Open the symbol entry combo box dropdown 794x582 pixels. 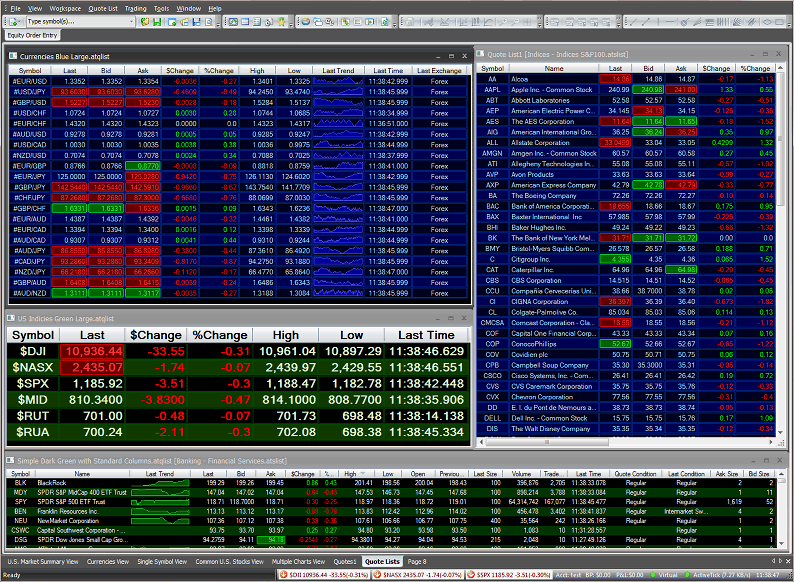click(132, 21)
